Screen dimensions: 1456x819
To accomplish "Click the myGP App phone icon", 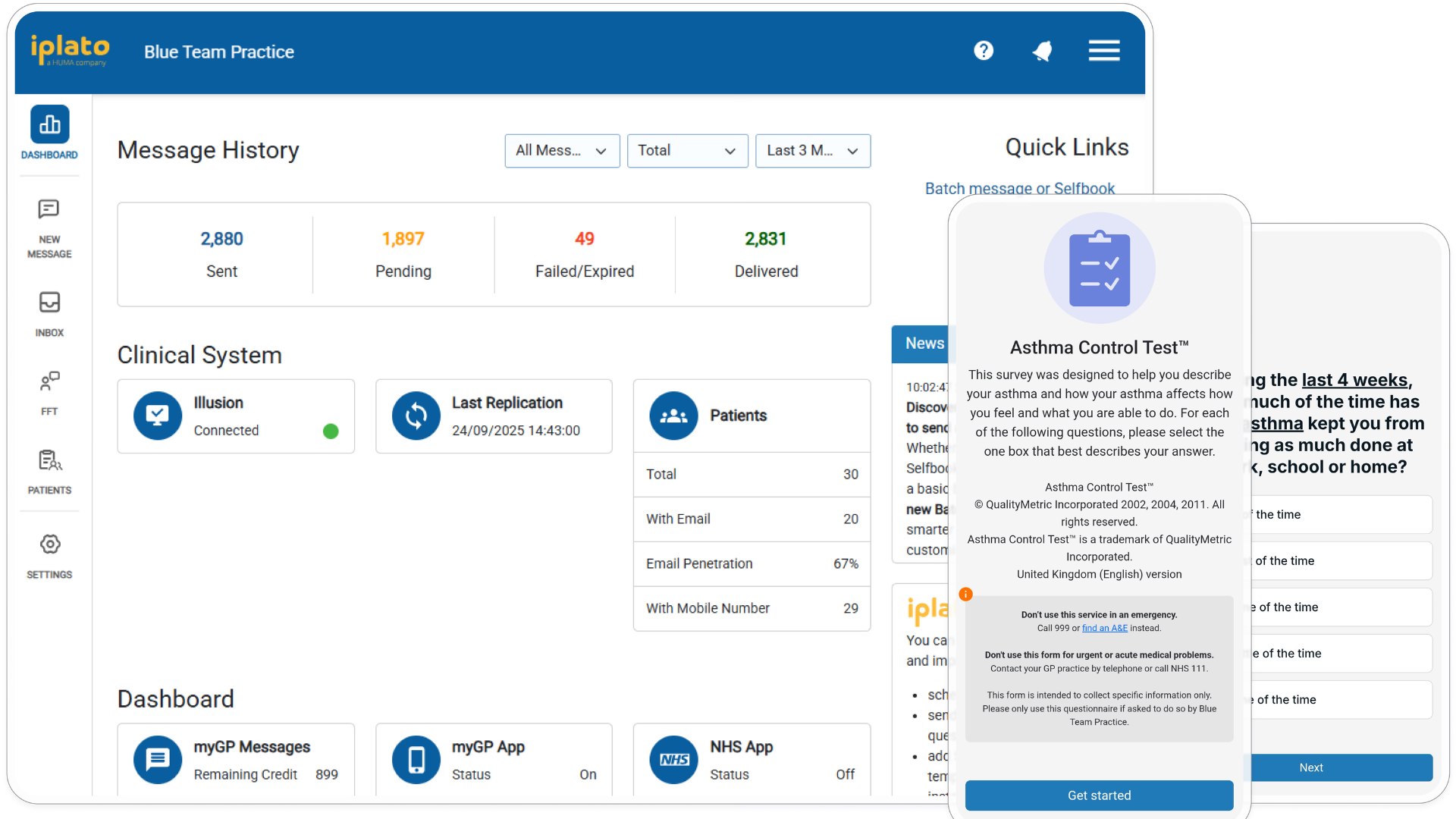I will [x=416, y=759].
